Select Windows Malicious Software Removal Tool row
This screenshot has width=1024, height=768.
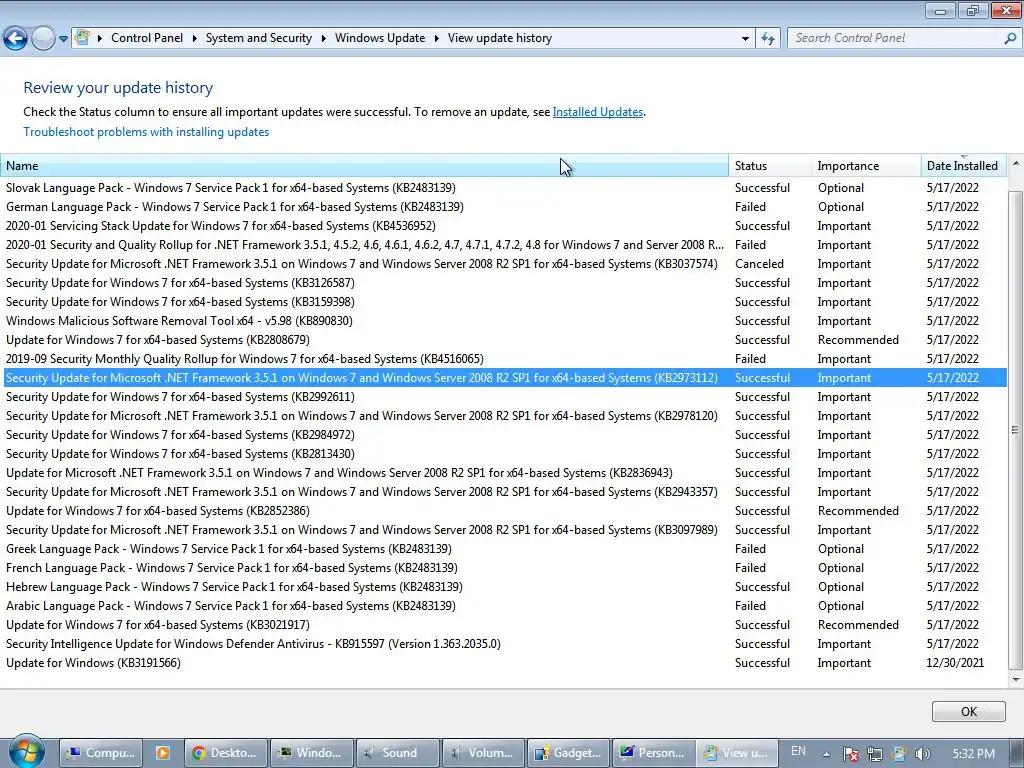[x=505, y=321]
